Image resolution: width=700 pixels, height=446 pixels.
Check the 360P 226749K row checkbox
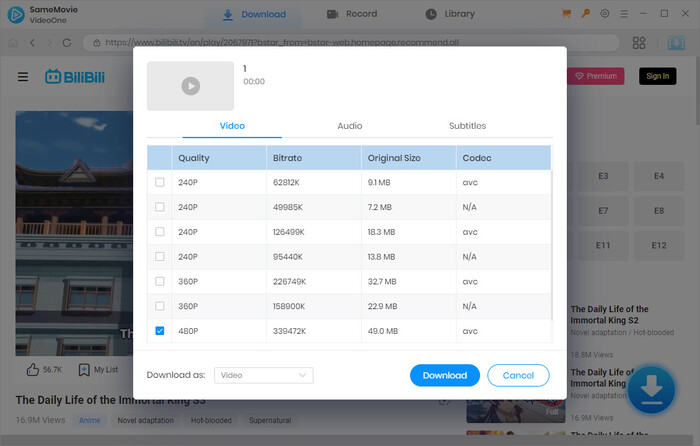click(159, 281)
